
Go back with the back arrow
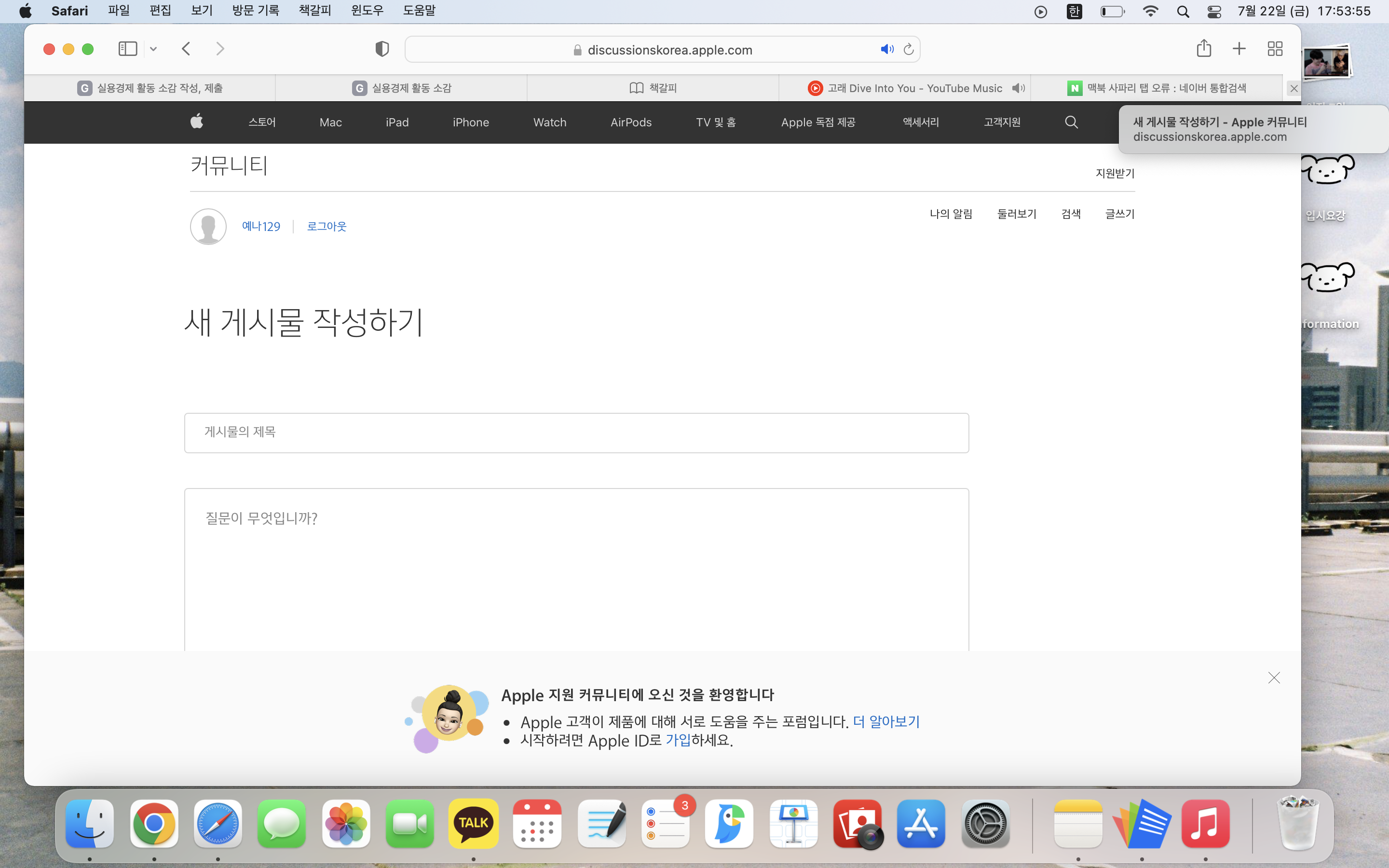[186, 49]
